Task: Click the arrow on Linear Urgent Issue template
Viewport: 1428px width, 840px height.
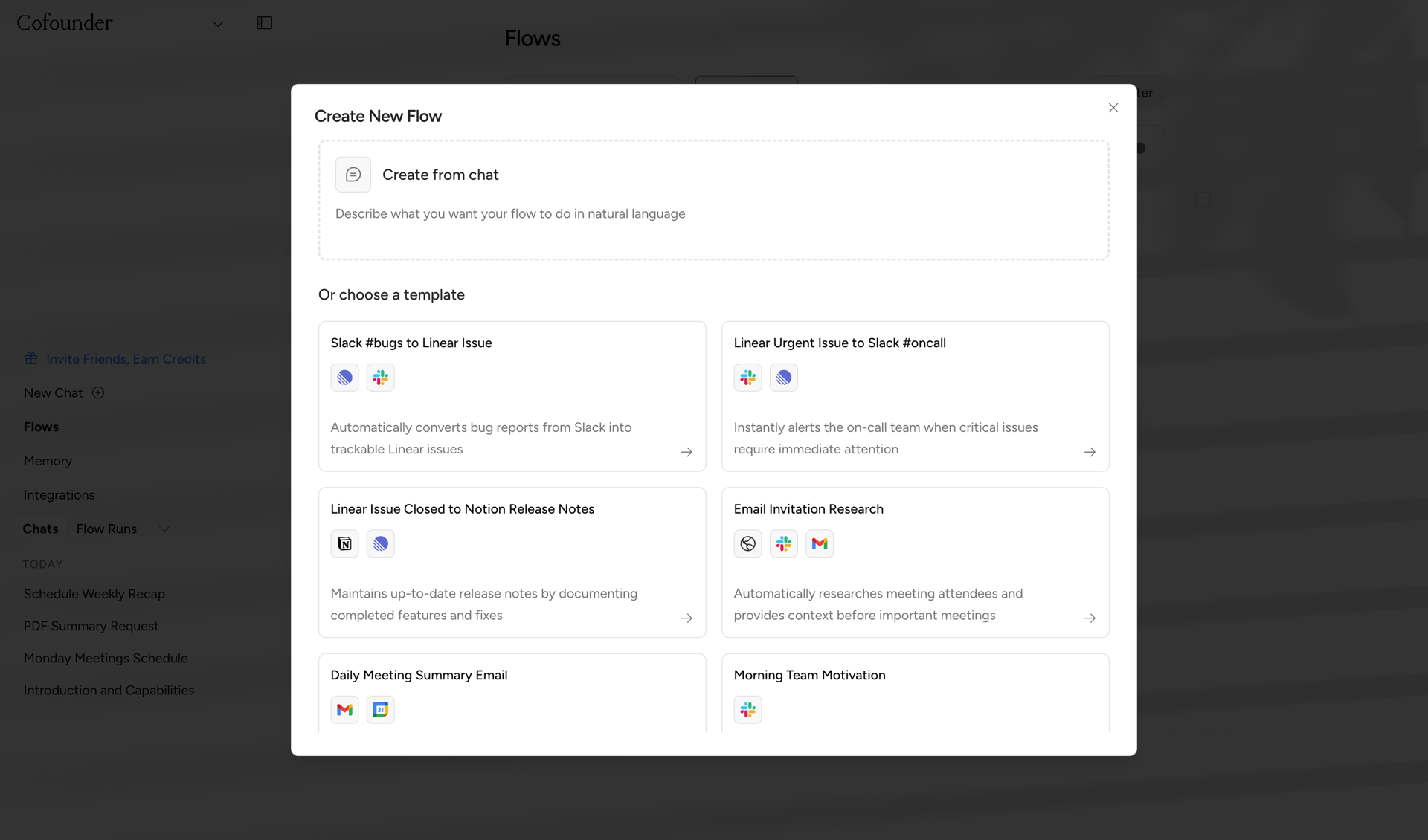Action: 1090,452
